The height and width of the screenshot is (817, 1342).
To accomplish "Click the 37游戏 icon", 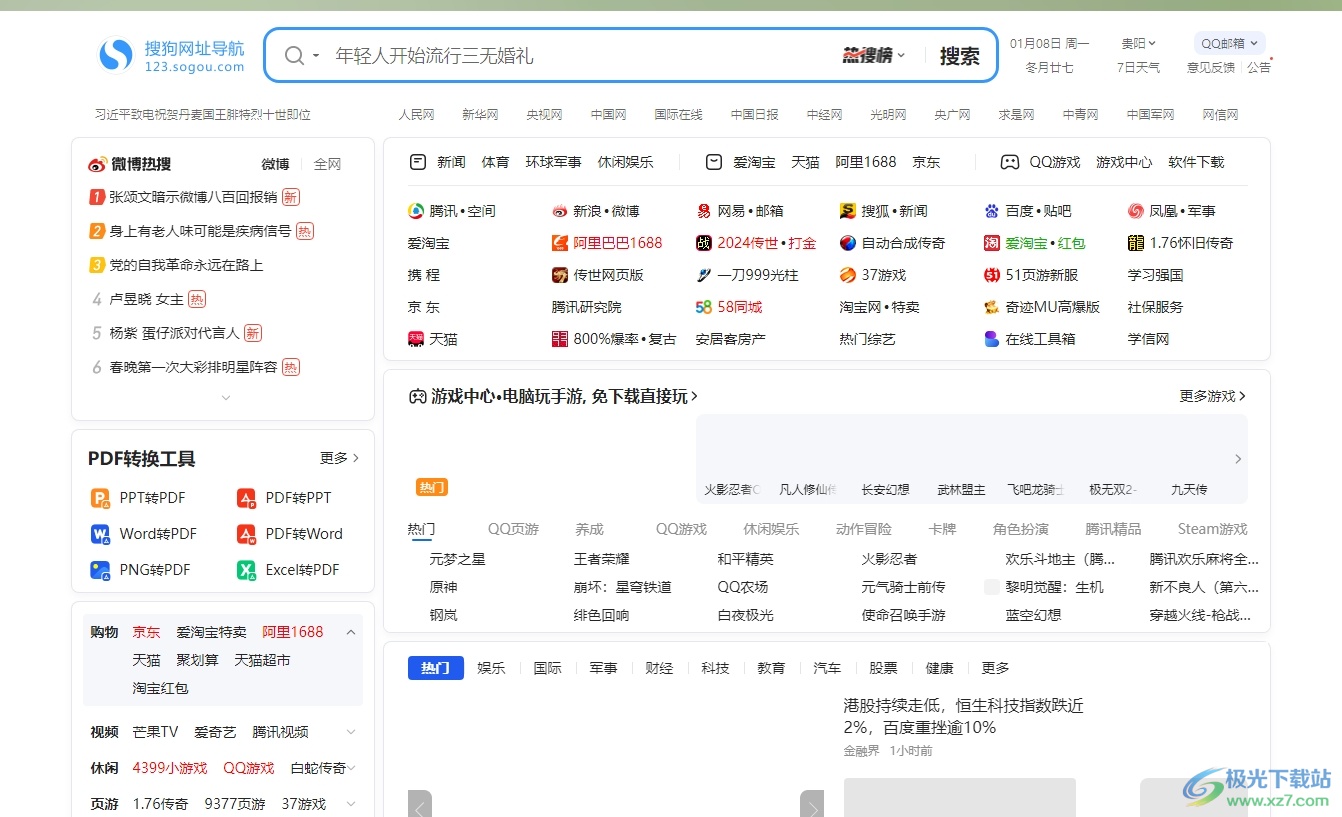I will click(848, 275).
